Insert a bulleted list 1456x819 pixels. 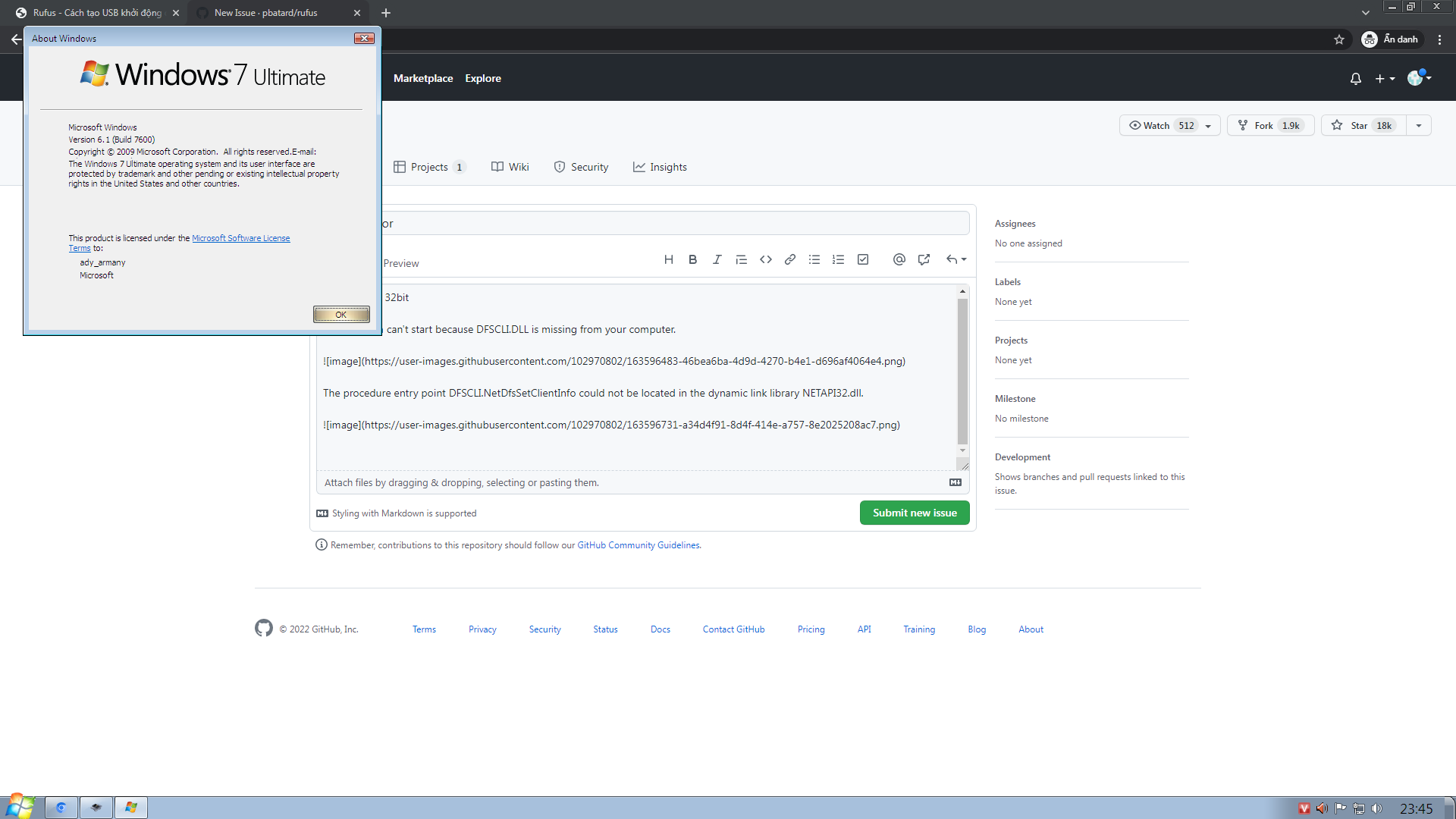tap(814, 259)
